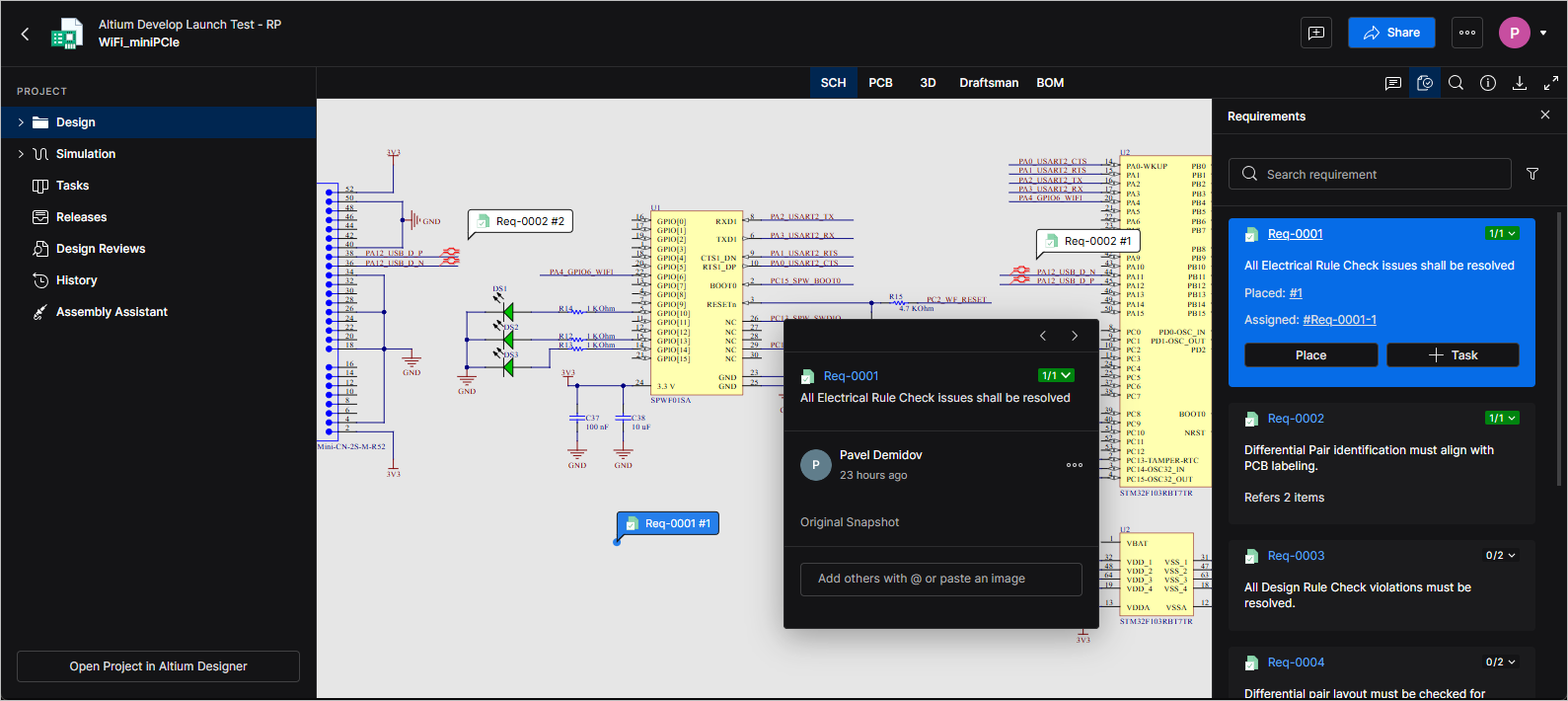Open Req-0003 0/2 status dropdown
Viewport: 1568px width, 701px height.
[x=1500, y=556]
